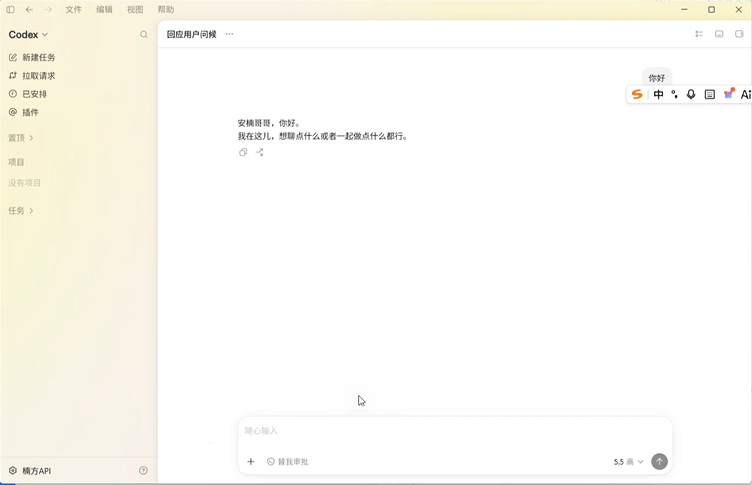The width and height of the screenshot is (752, 485).
Task: Open the 5.5 高 model dropdown
Action: pyautogui.click(x=628, y=461)
